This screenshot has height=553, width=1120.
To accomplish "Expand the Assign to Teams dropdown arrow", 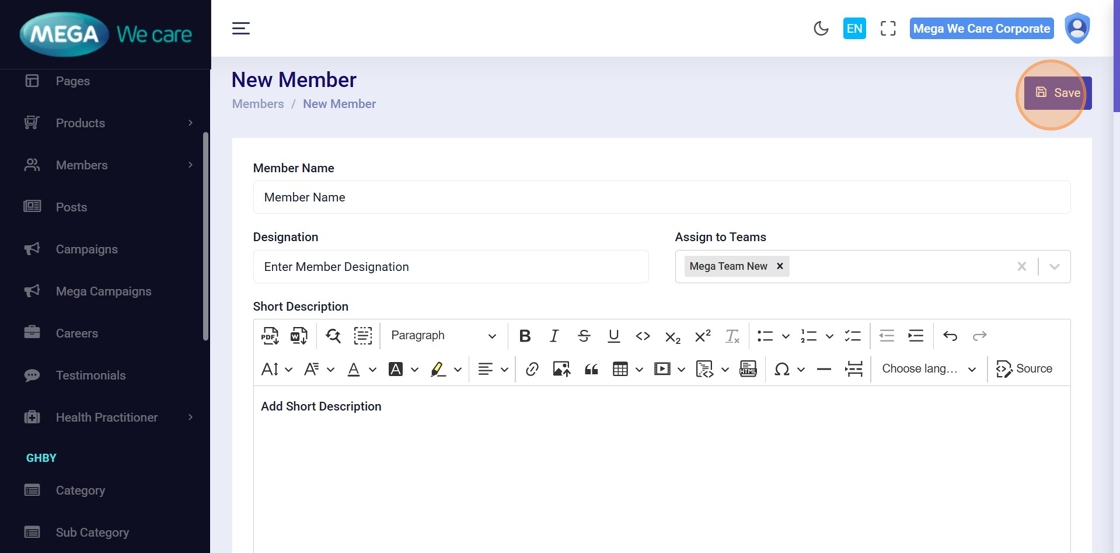I will pyautogui.click(x=1054, y=267).
